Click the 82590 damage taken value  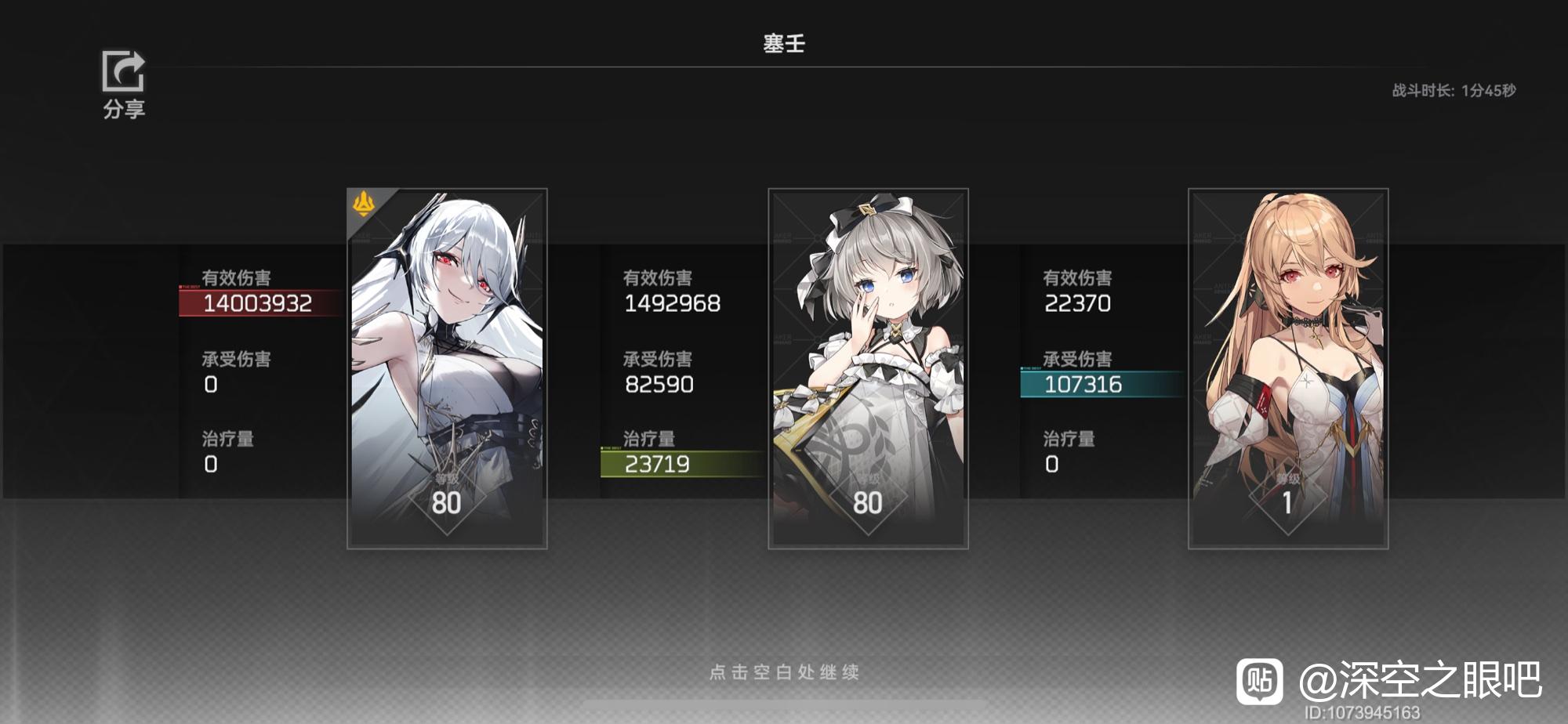(659, 384)
